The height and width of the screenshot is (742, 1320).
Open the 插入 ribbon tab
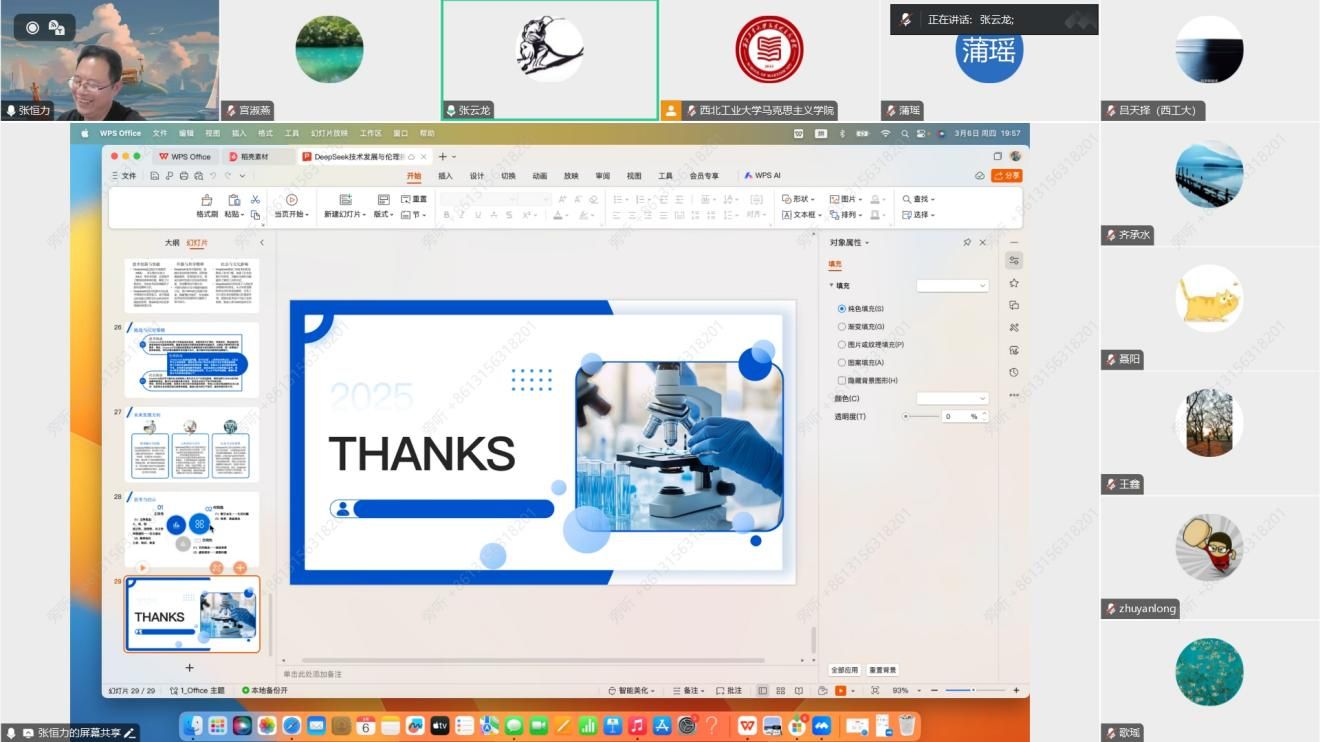445,176
